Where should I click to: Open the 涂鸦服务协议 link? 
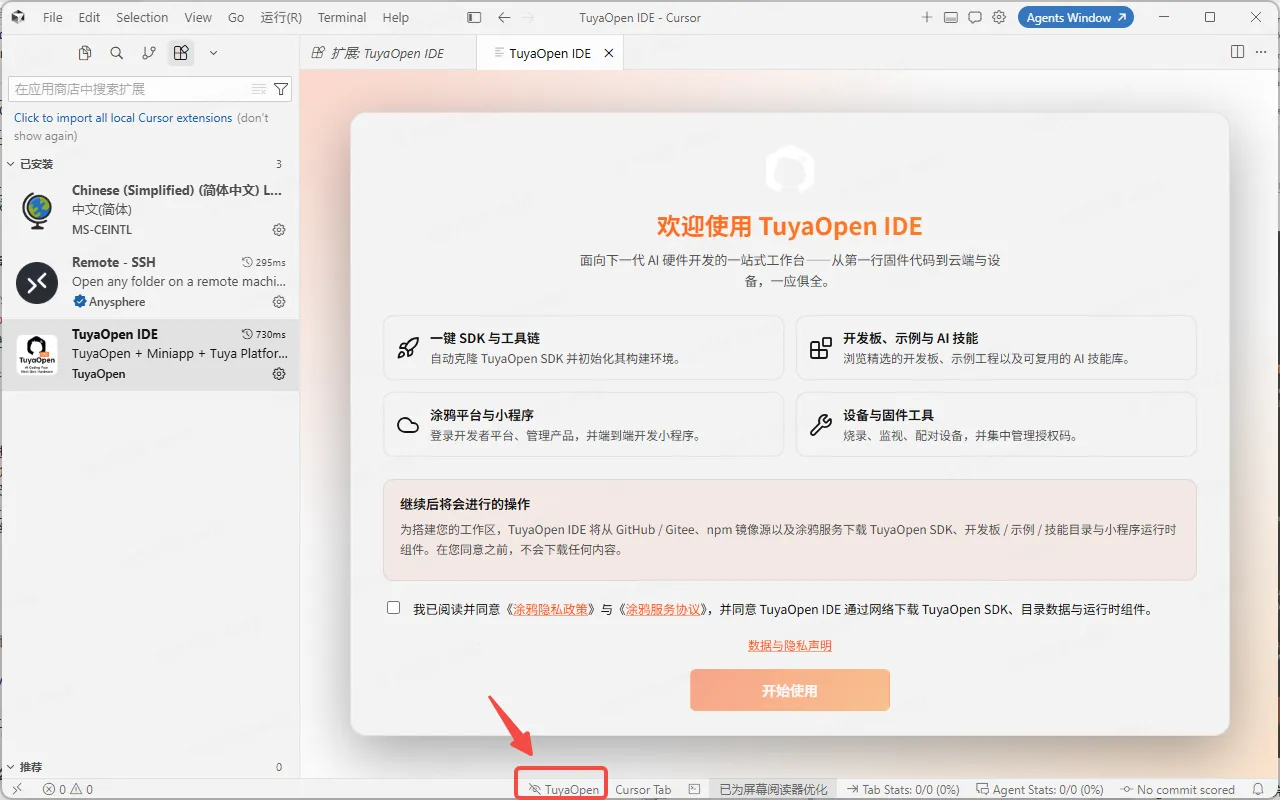pos(663,609)
